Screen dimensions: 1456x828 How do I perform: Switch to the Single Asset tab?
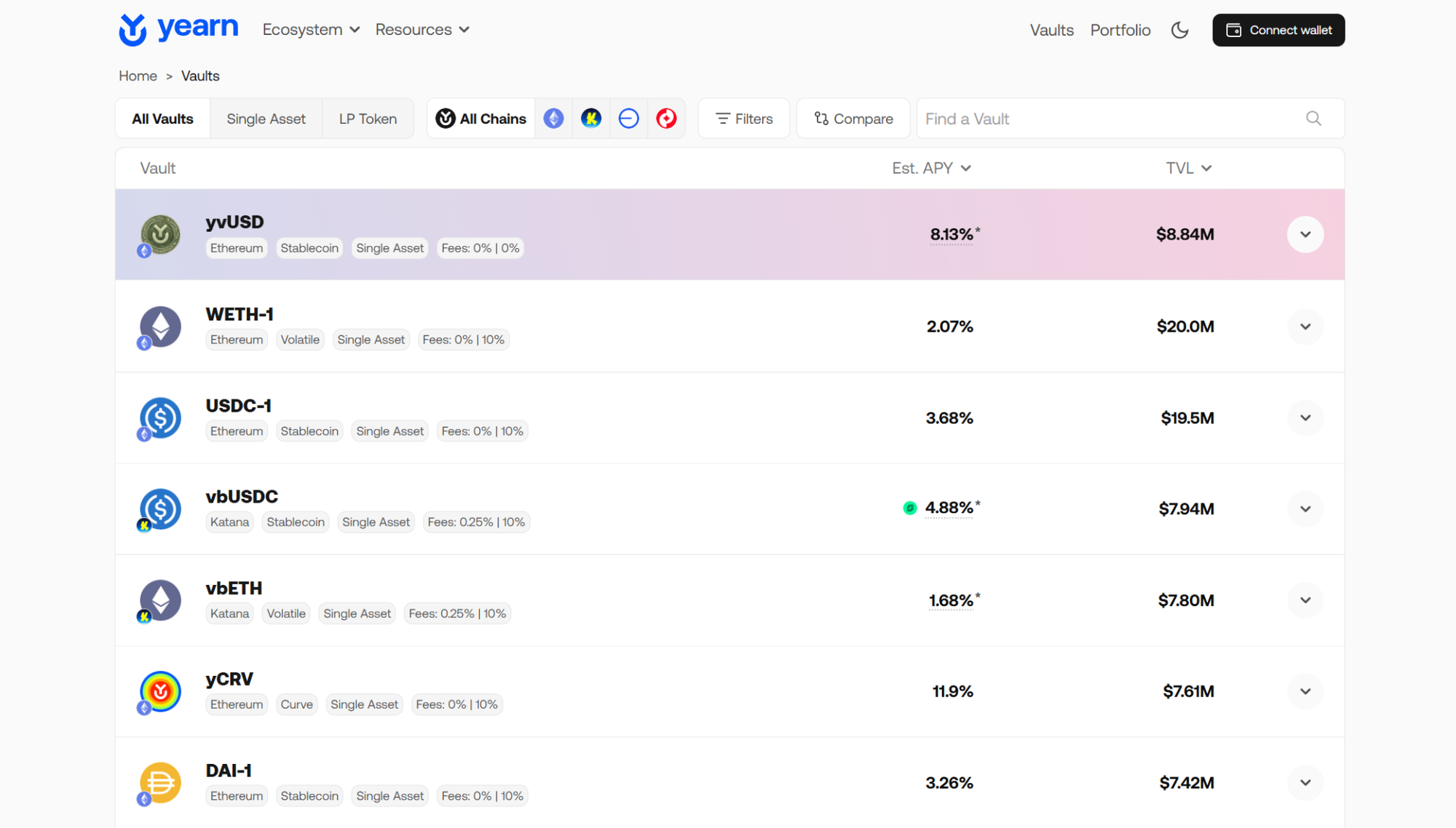coord(266,119)
